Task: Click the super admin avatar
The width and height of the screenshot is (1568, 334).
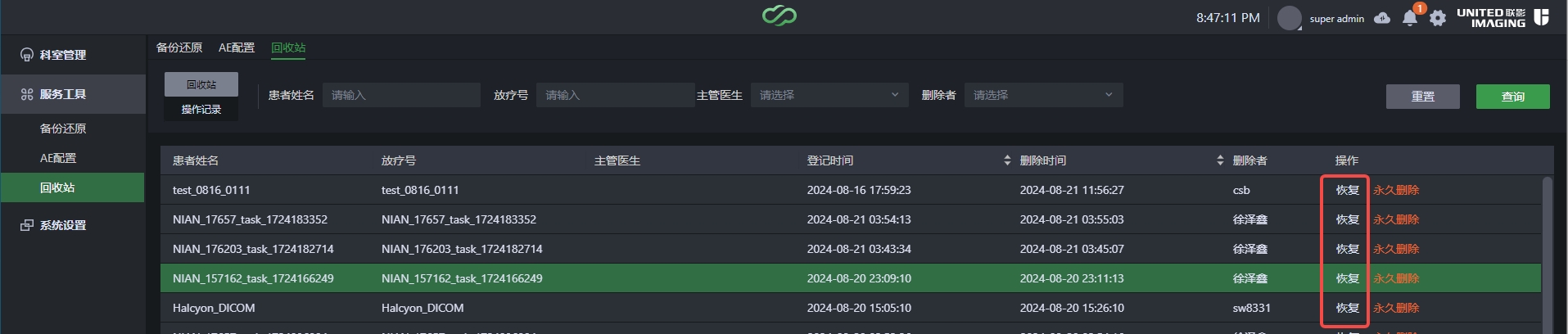Action: pos(1290,18)
